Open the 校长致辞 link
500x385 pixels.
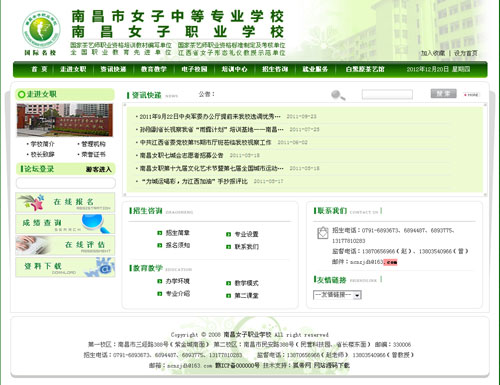42,154
